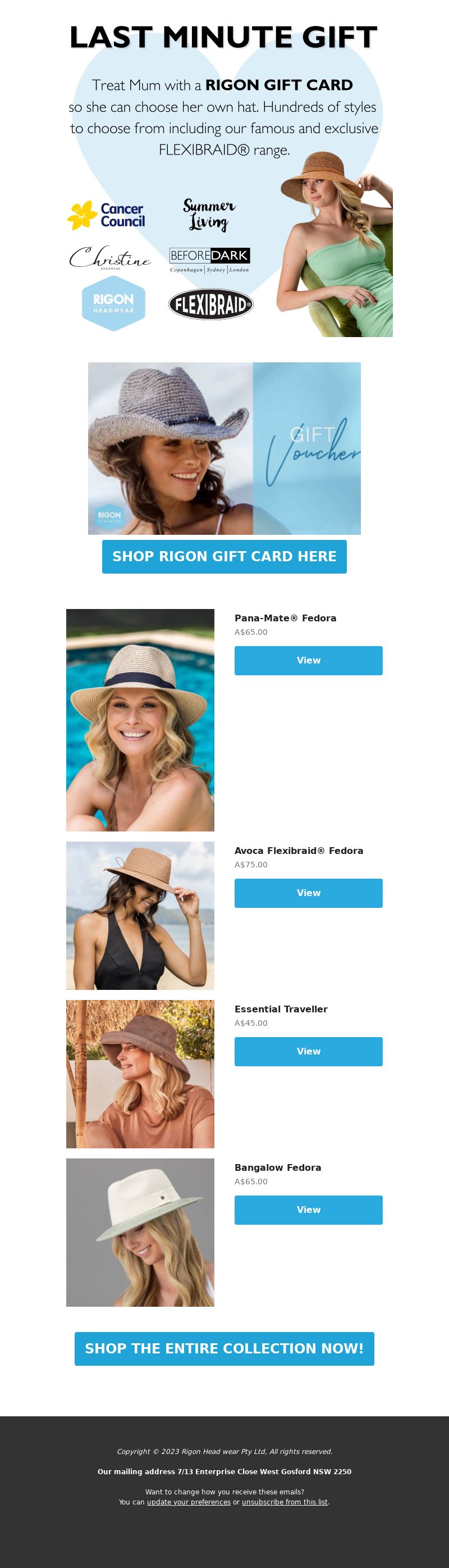
Task: Click unsubscribe from this list link
Action: pos(285,1502)
